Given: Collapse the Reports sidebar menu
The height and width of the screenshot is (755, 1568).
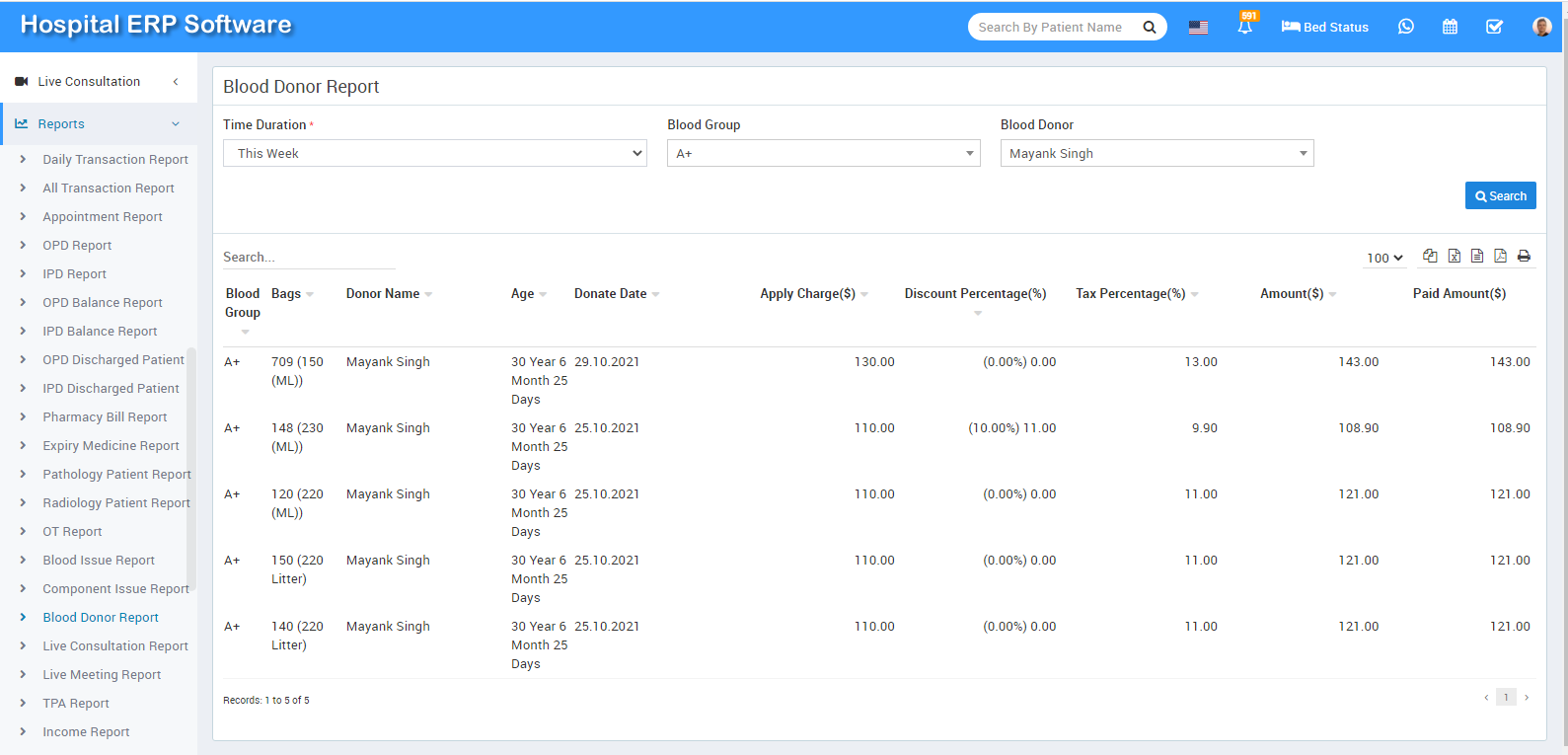Looking at the screenshot, I should [x=99, y=124].
